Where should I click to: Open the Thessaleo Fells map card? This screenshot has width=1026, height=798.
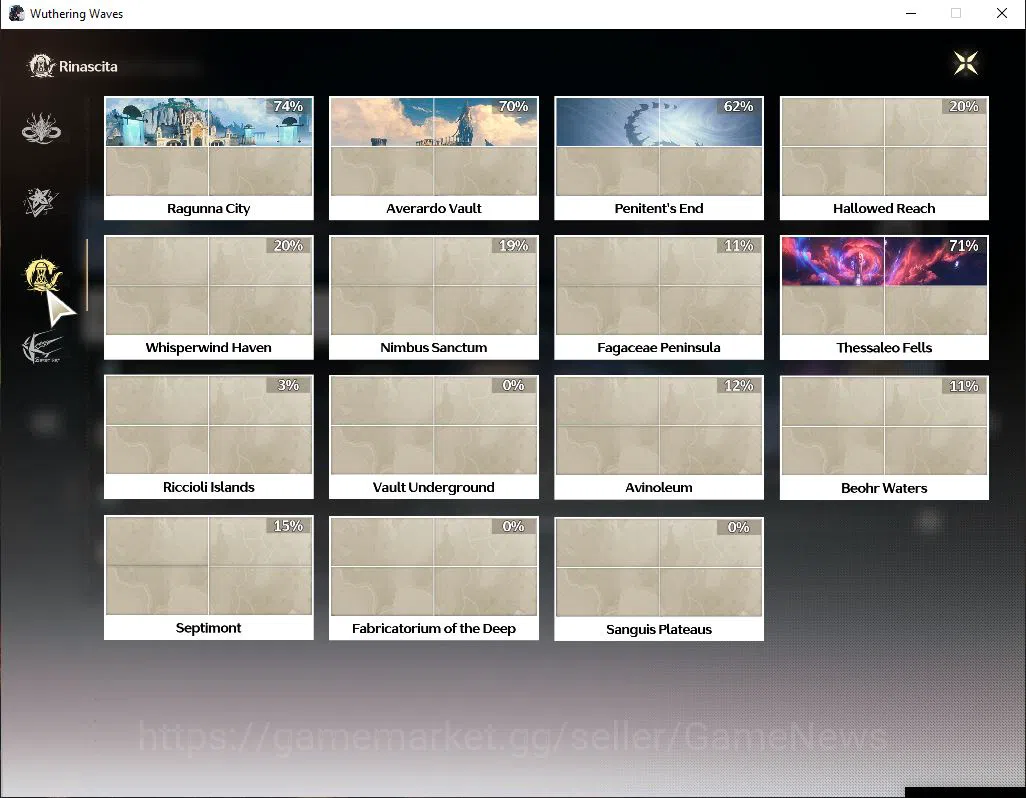884,297
